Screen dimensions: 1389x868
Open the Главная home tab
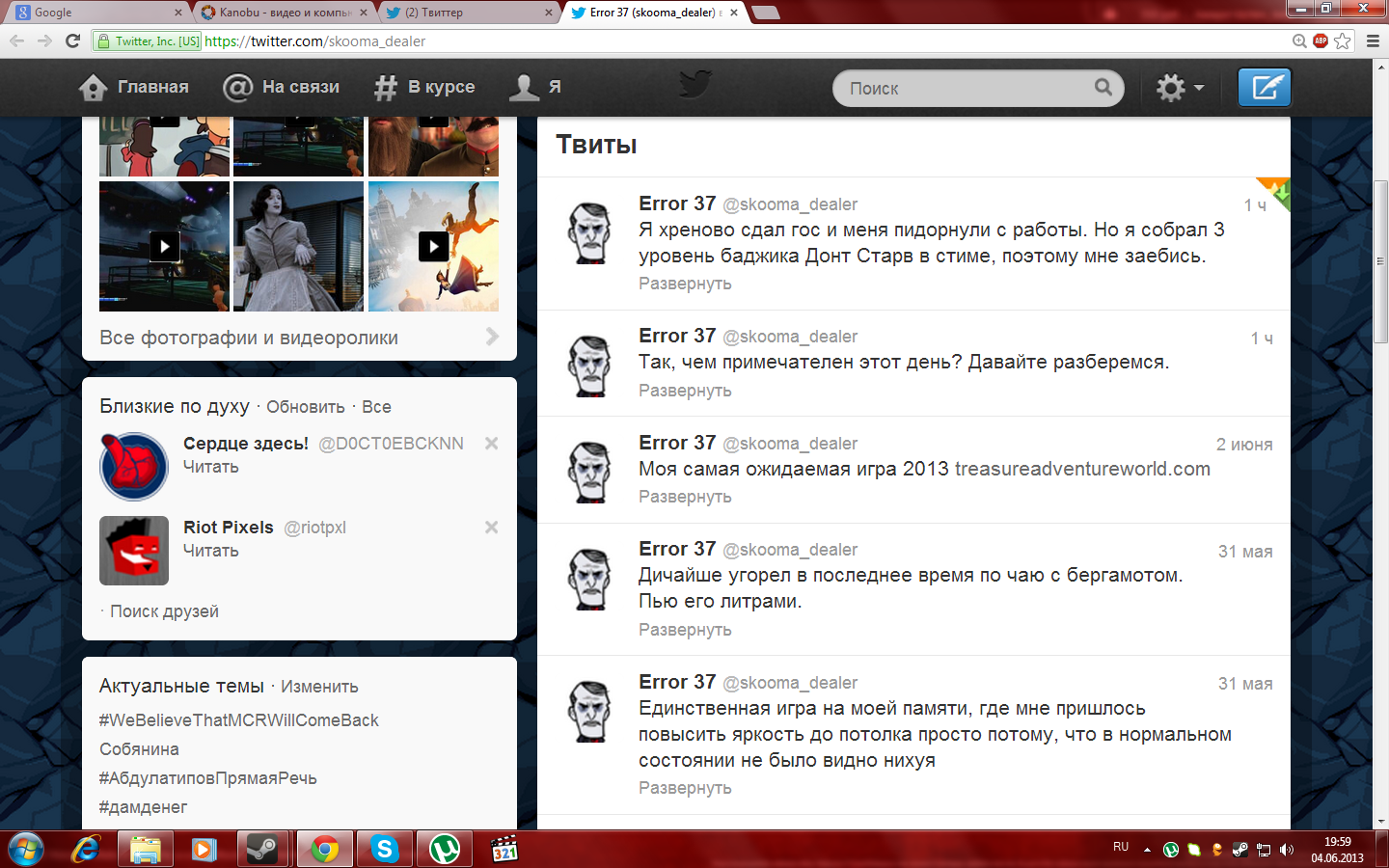pos(134,87)
